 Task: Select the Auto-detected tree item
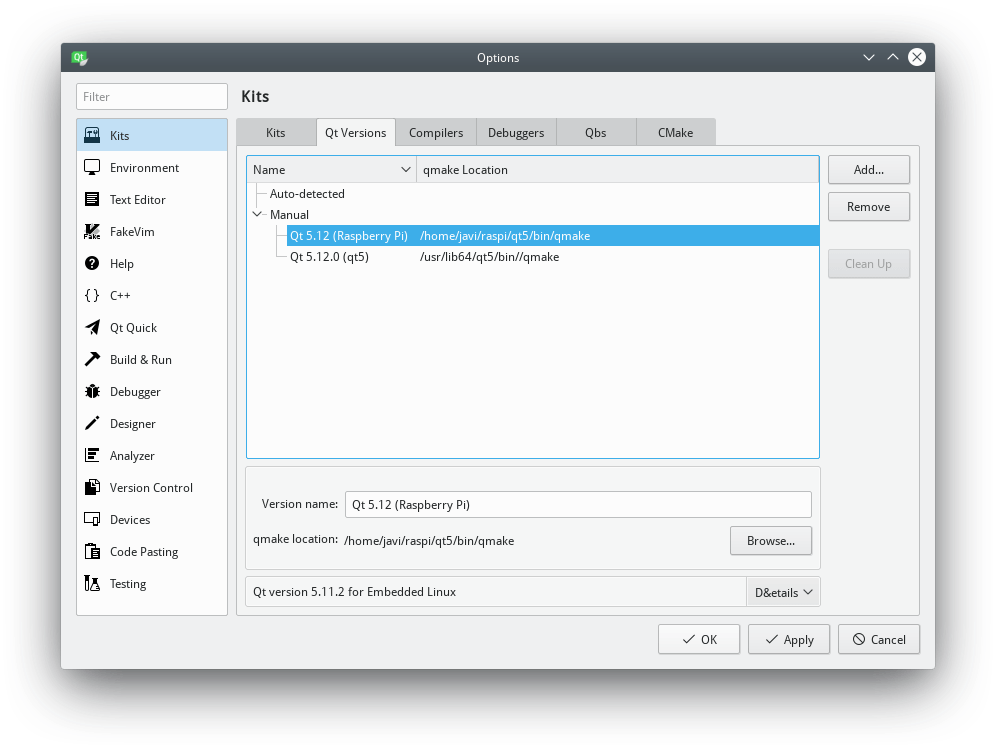pos(307,194)
